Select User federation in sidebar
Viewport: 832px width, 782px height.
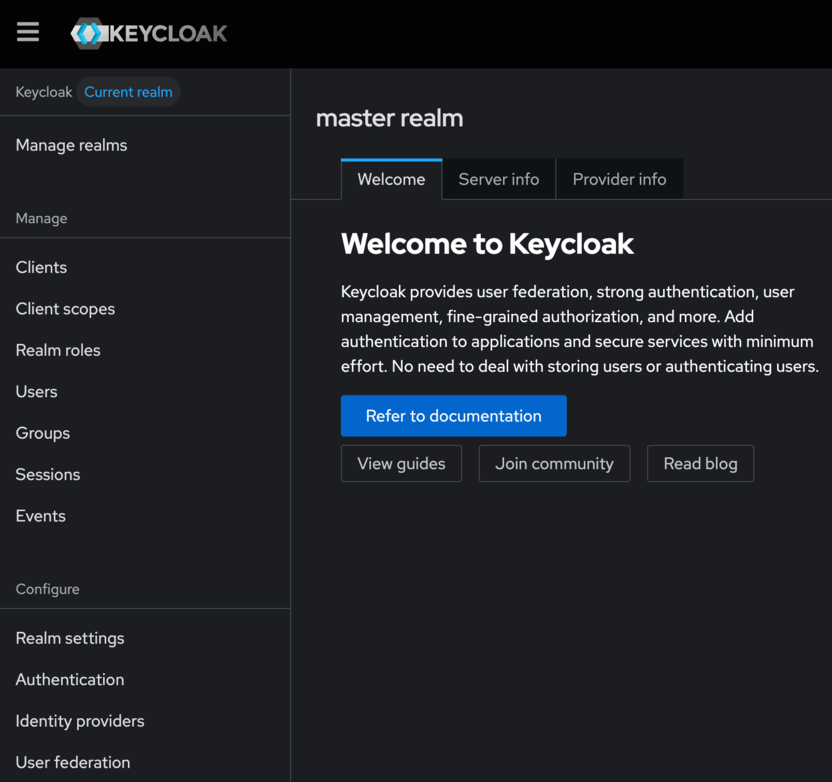coord(73,762)
